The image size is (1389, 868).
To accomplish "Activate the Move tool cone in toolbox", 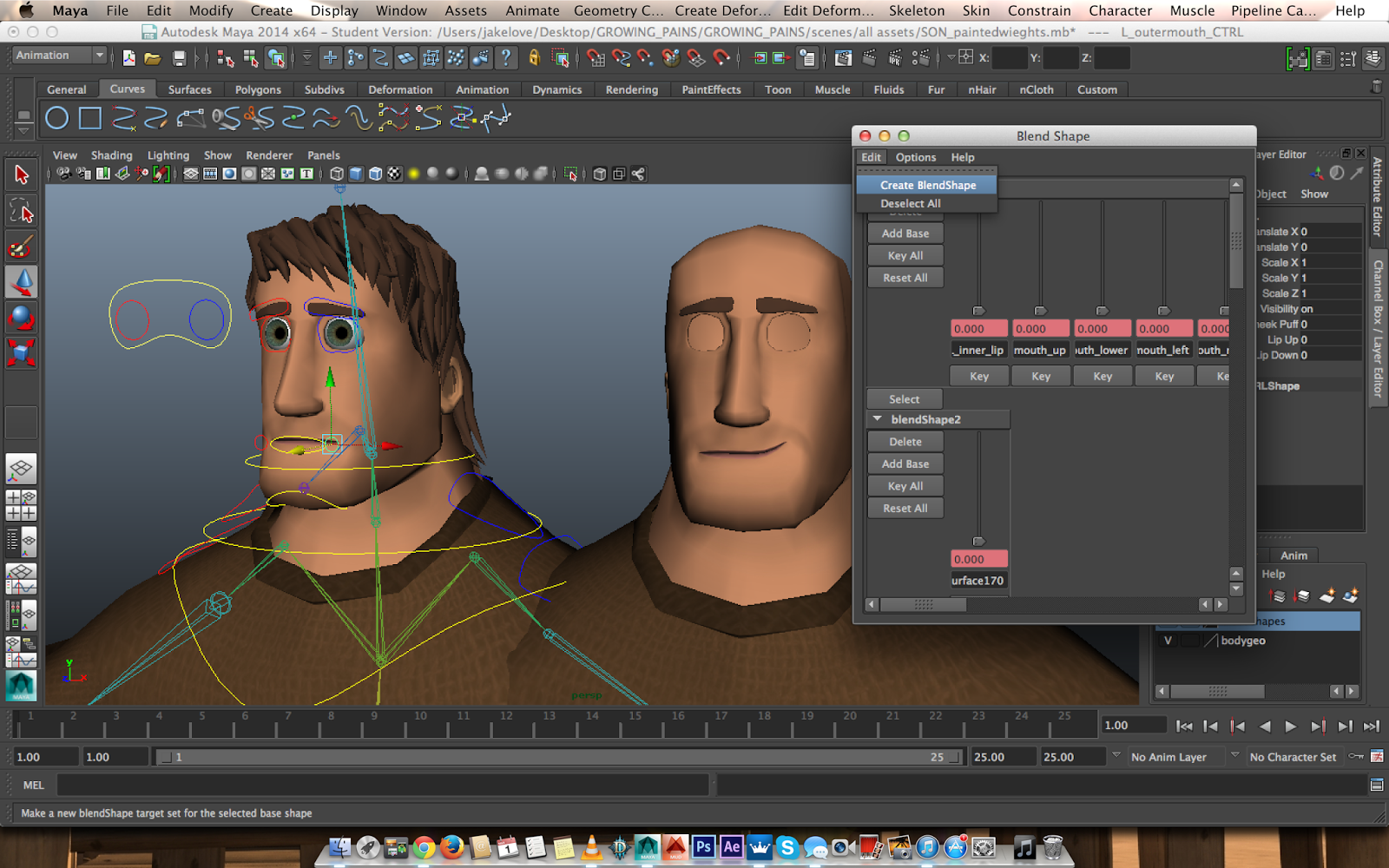I will (x=21, y=282).
